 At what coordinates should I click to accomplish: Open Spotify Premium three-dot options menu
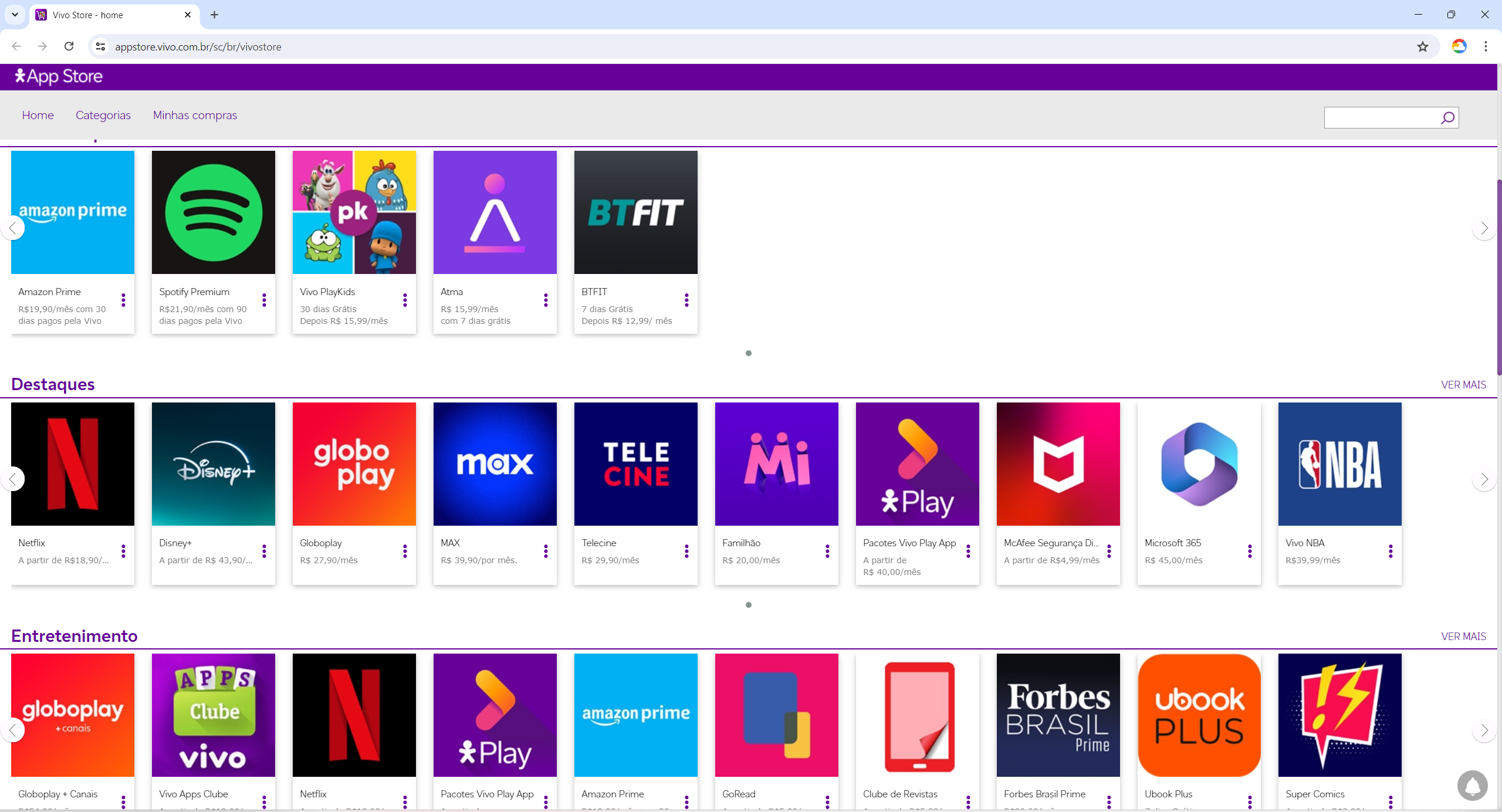(264, 300)
